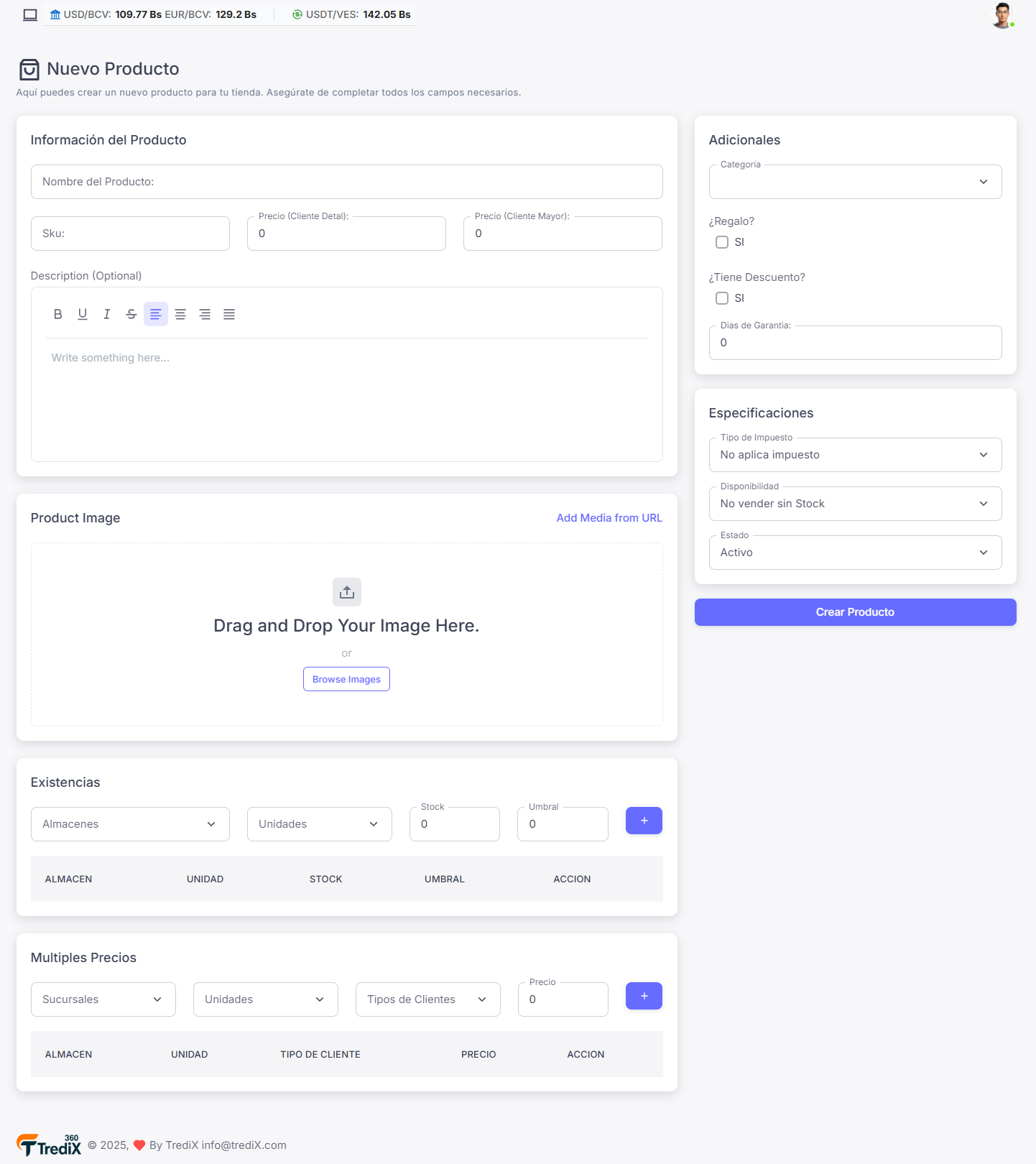Toggle italic formatting in description editor
The image size is (1036, 1164).
click(x=107, y=314)
